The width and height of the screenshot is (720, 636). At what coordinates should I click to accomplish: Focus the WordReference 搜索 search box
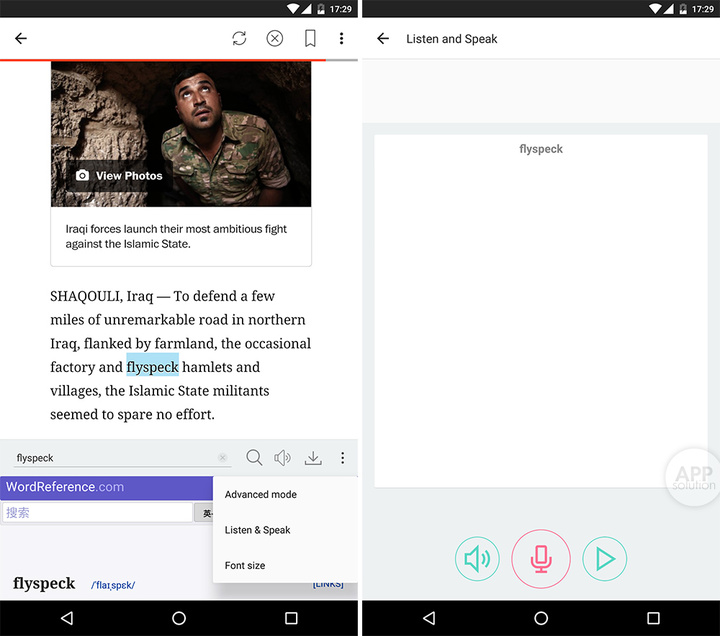pos(97,512)
